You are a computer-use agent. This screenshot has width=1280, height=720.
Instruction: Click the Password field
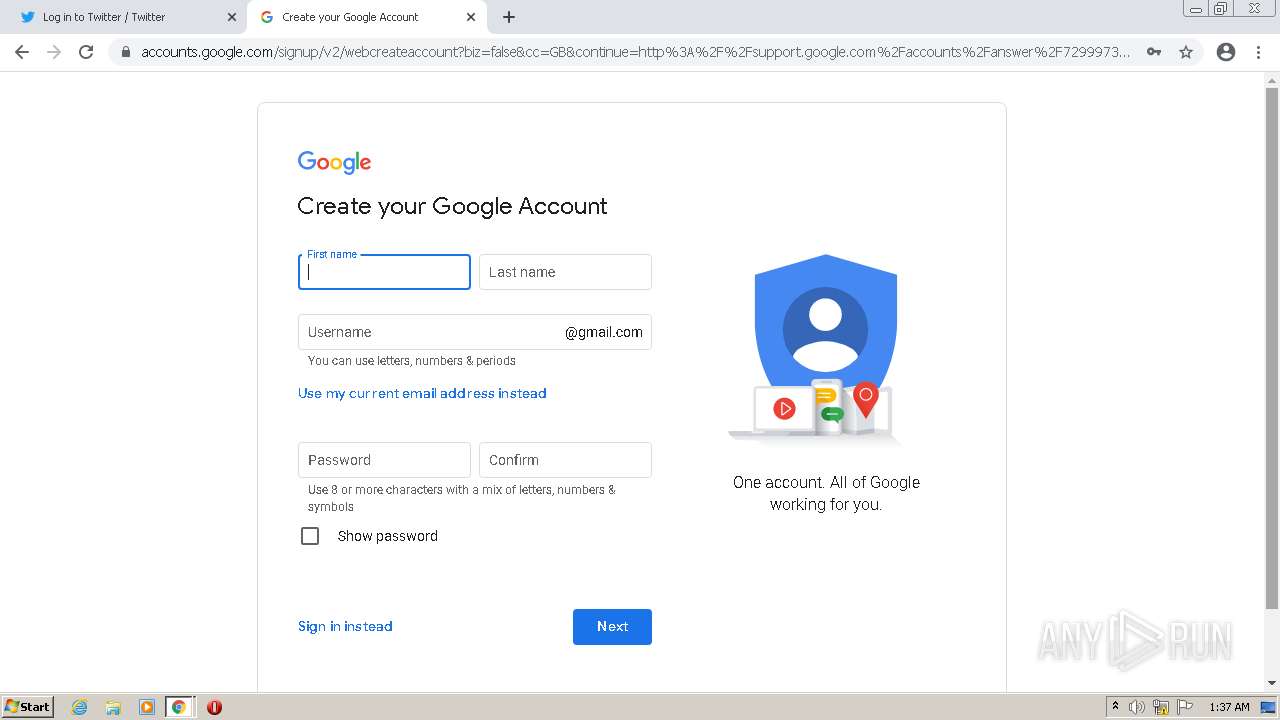tap(384, 460)
